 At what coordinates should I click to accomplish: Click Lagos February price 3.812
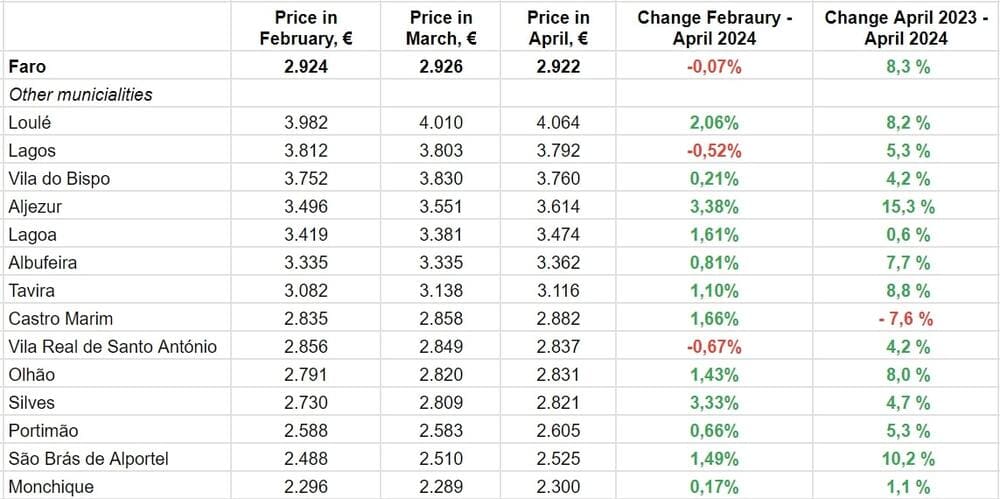[x=306, y=151]
